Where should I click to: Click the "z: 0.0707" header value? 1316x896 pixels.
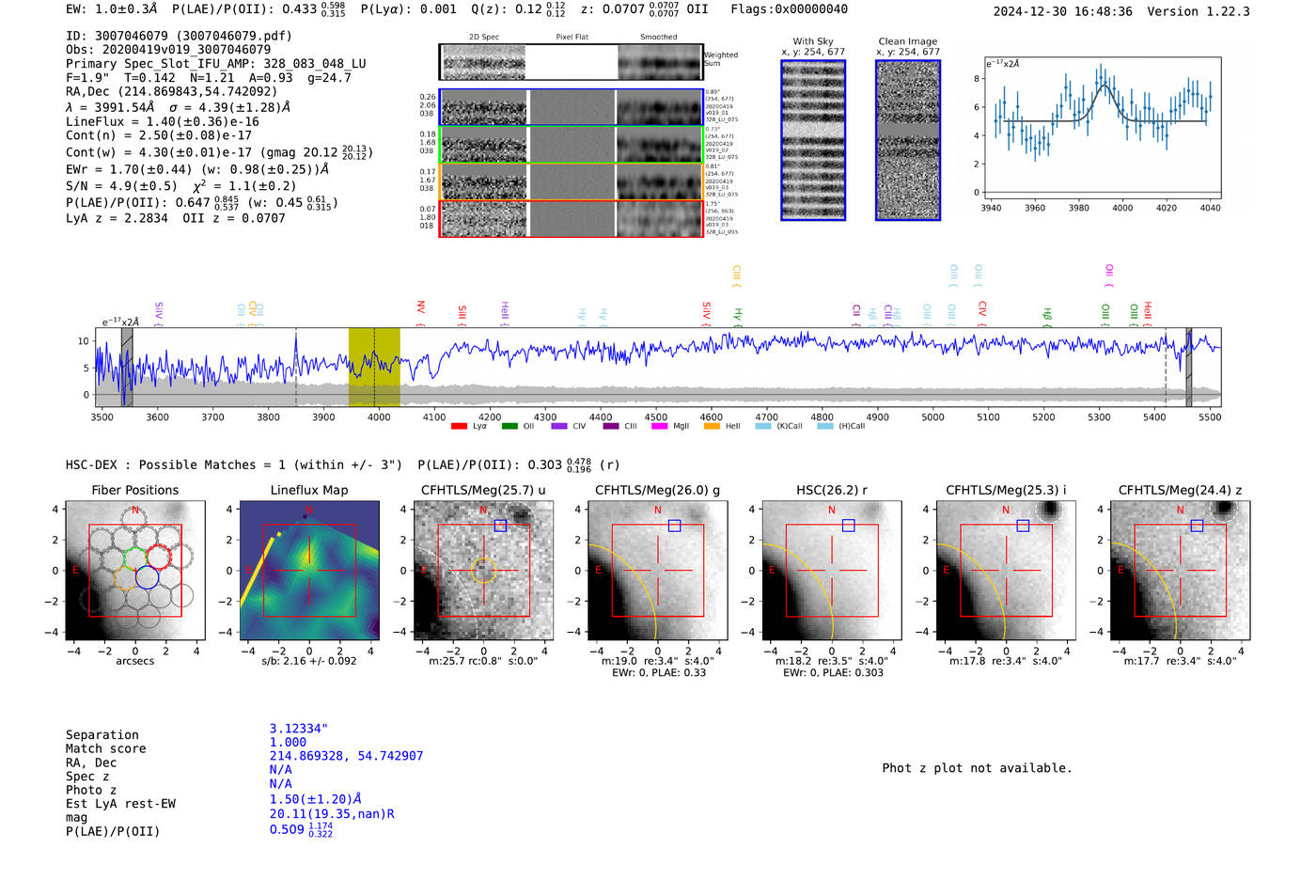[x=613, y=9]
